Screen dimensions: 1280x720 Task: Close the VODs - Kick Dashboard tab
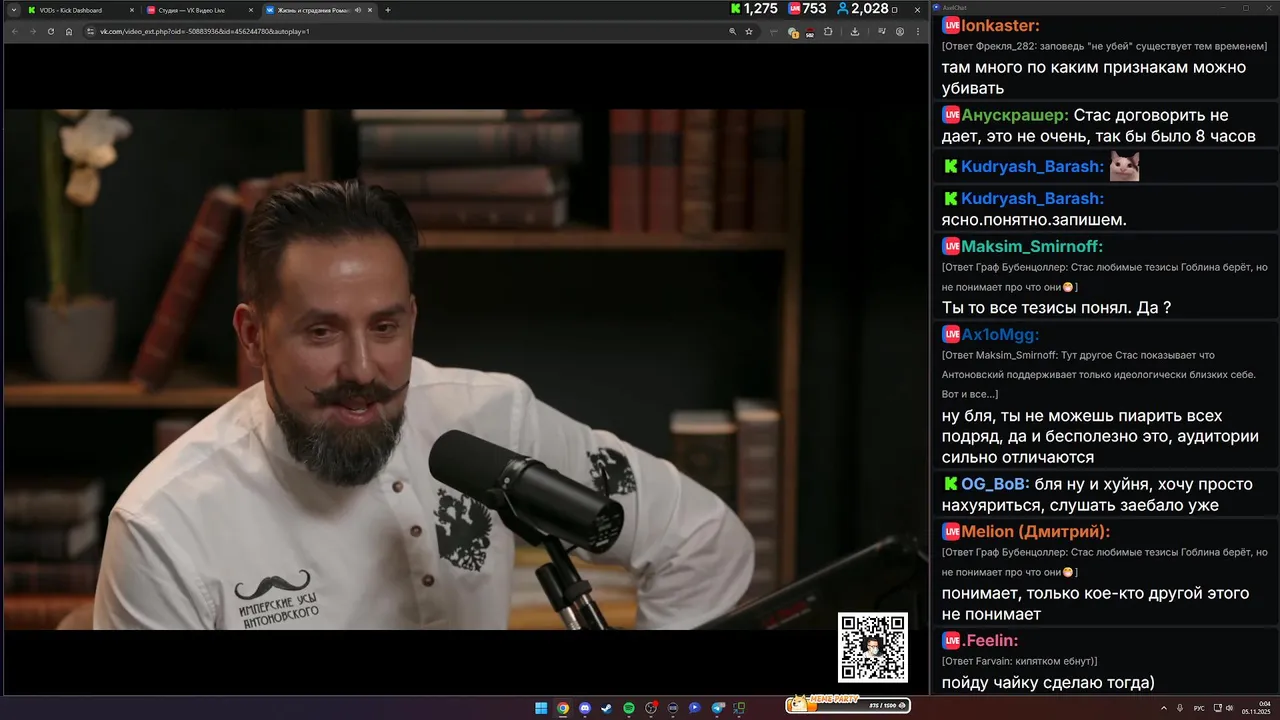(131, 10)
